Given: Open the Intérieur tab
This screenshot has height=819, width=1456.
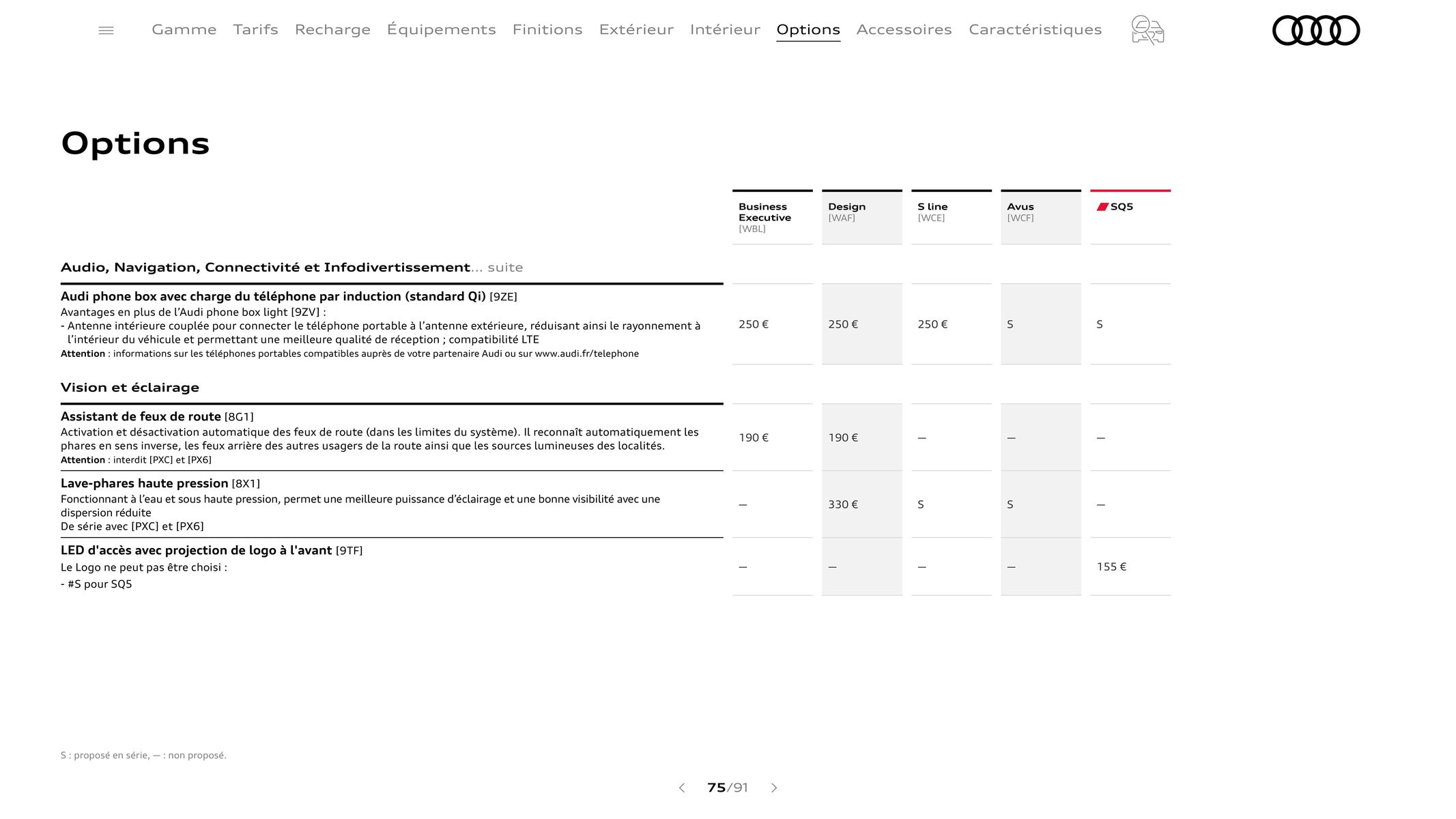Looking at the screenshot, I should (x=725, y=29).
